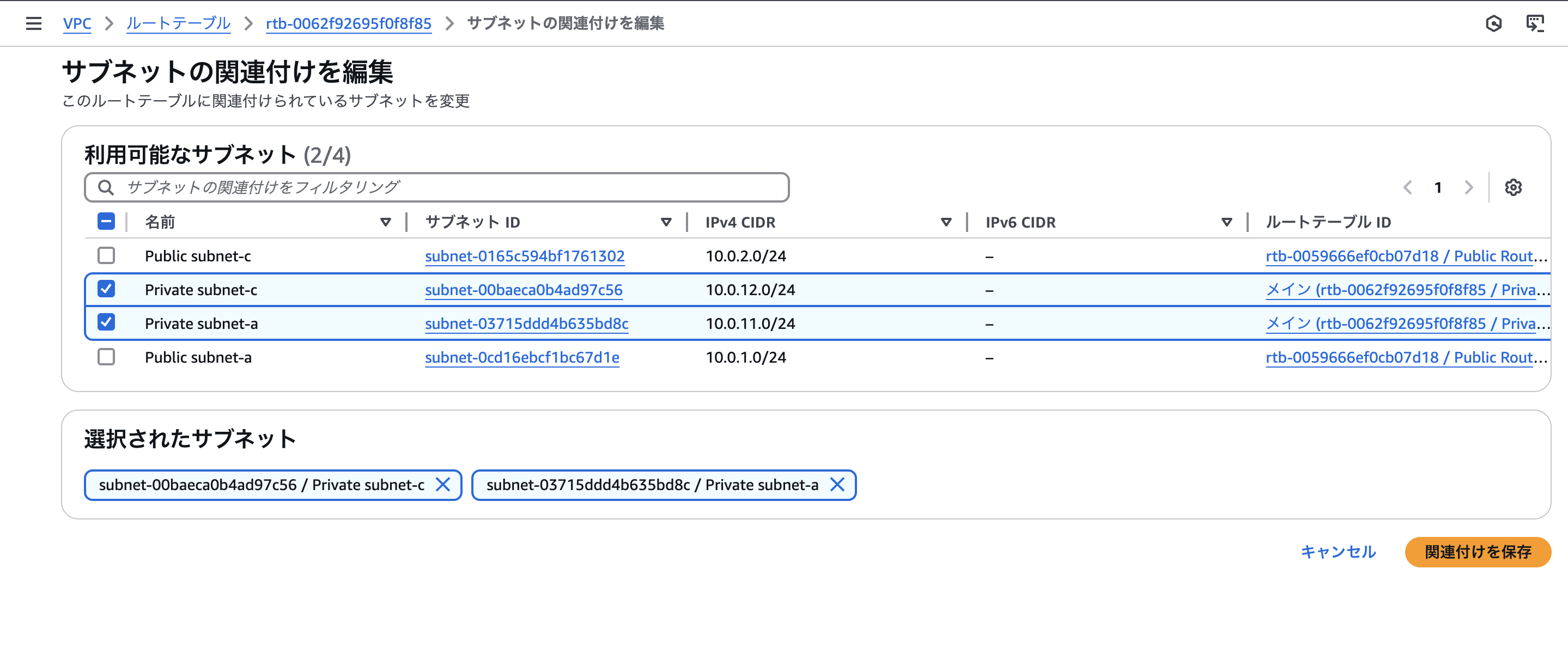This screenshot has width=1568, height=648.
Task: Click the hexagon icon in top bar
Action: tap(1493, 23)
